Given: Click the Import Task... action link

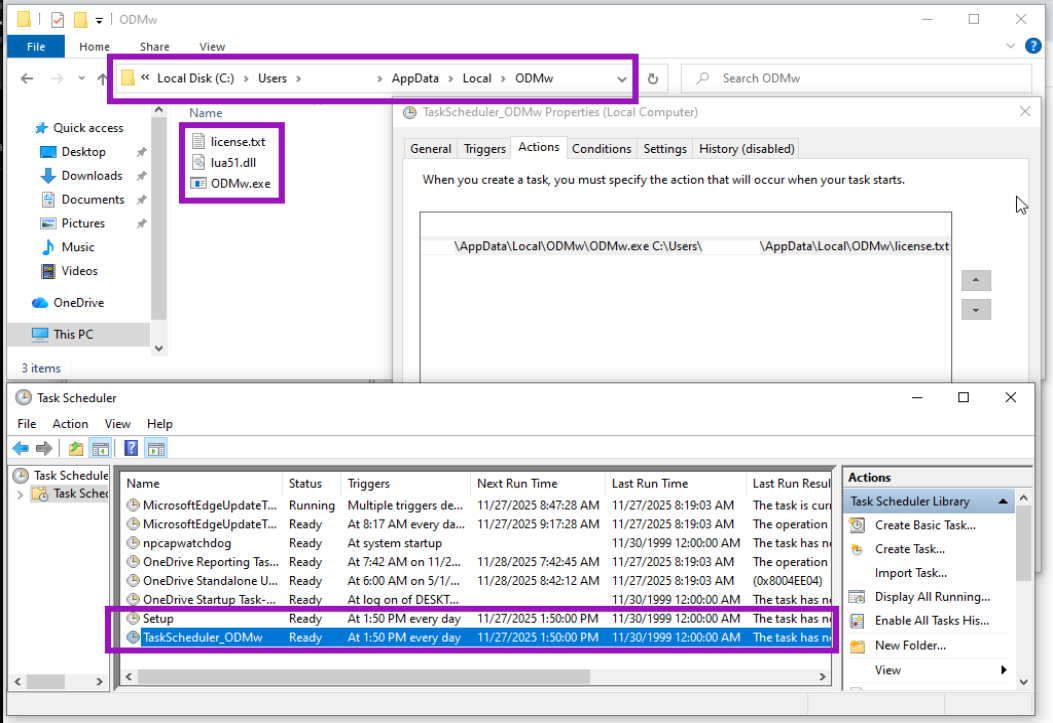Looking at the screenshot, I should point(910,573).
